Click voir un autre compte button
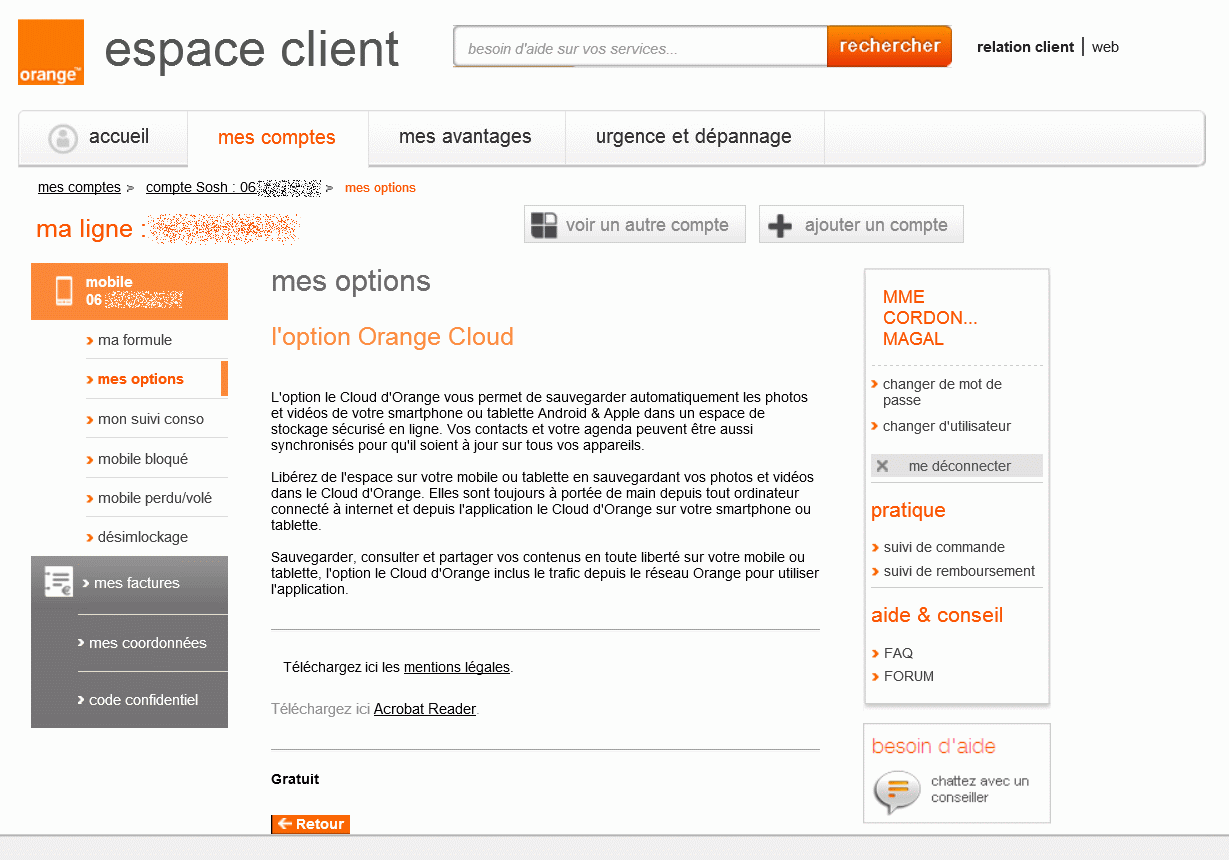 (635, 224)
